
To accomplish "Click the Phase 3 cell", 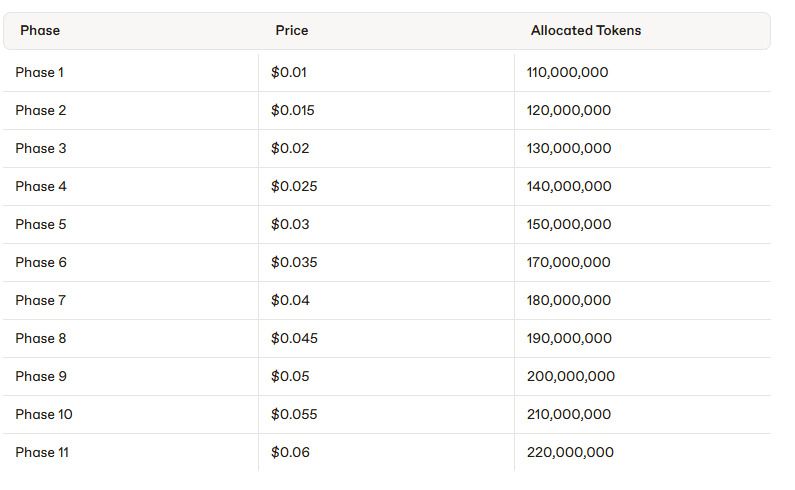I will pyautogui.click(x=41, y=148).
